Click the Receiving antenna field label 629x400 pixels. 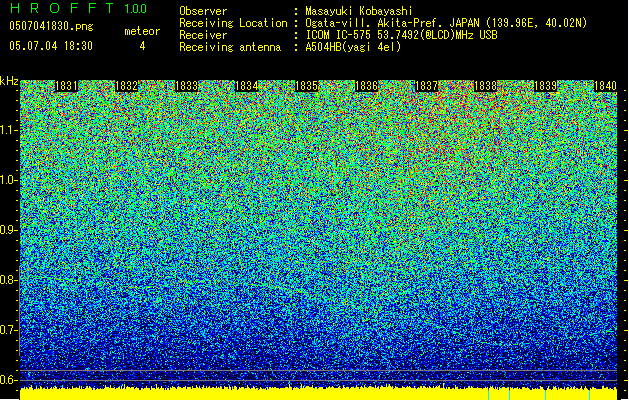(x=230, y=47)
